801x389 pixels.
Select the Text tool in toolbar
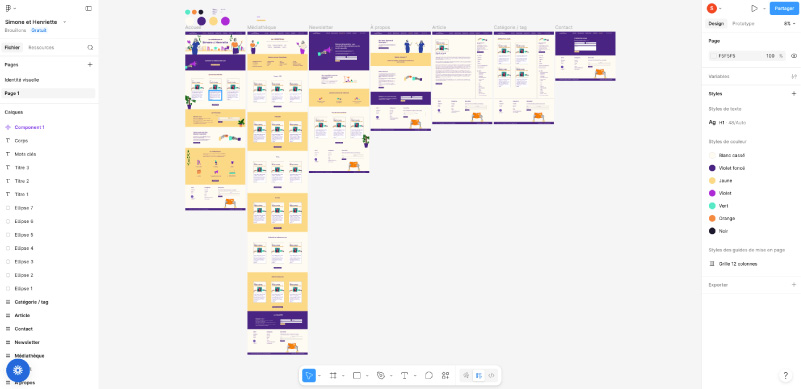click(404, 375)
